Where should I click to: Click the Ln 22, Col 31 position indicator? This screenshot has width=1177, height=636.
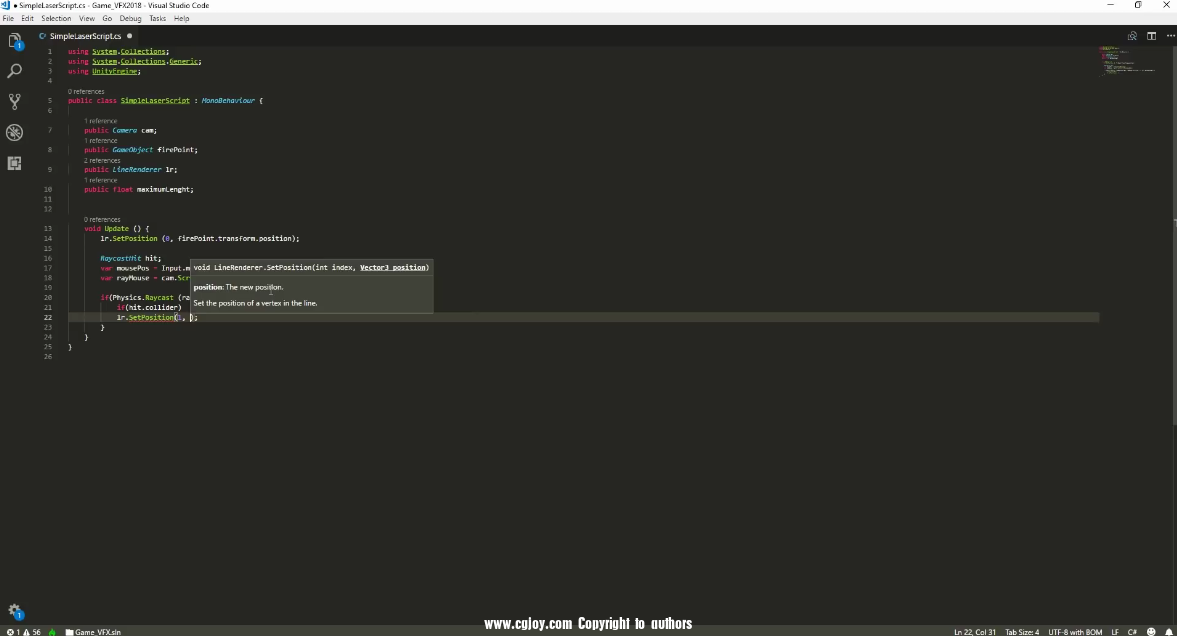974,631
